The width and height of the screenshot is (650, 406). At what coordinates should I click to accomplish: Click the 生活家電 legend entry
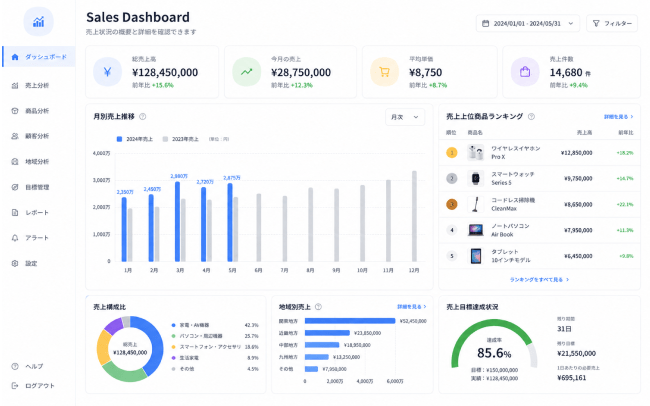tap(215, 357)
